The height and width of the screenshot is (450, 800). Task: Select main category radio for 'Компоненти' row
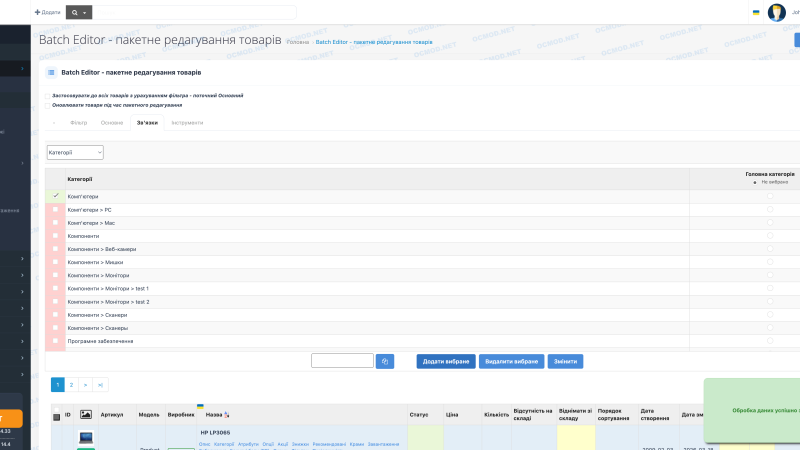pos(770,236)
